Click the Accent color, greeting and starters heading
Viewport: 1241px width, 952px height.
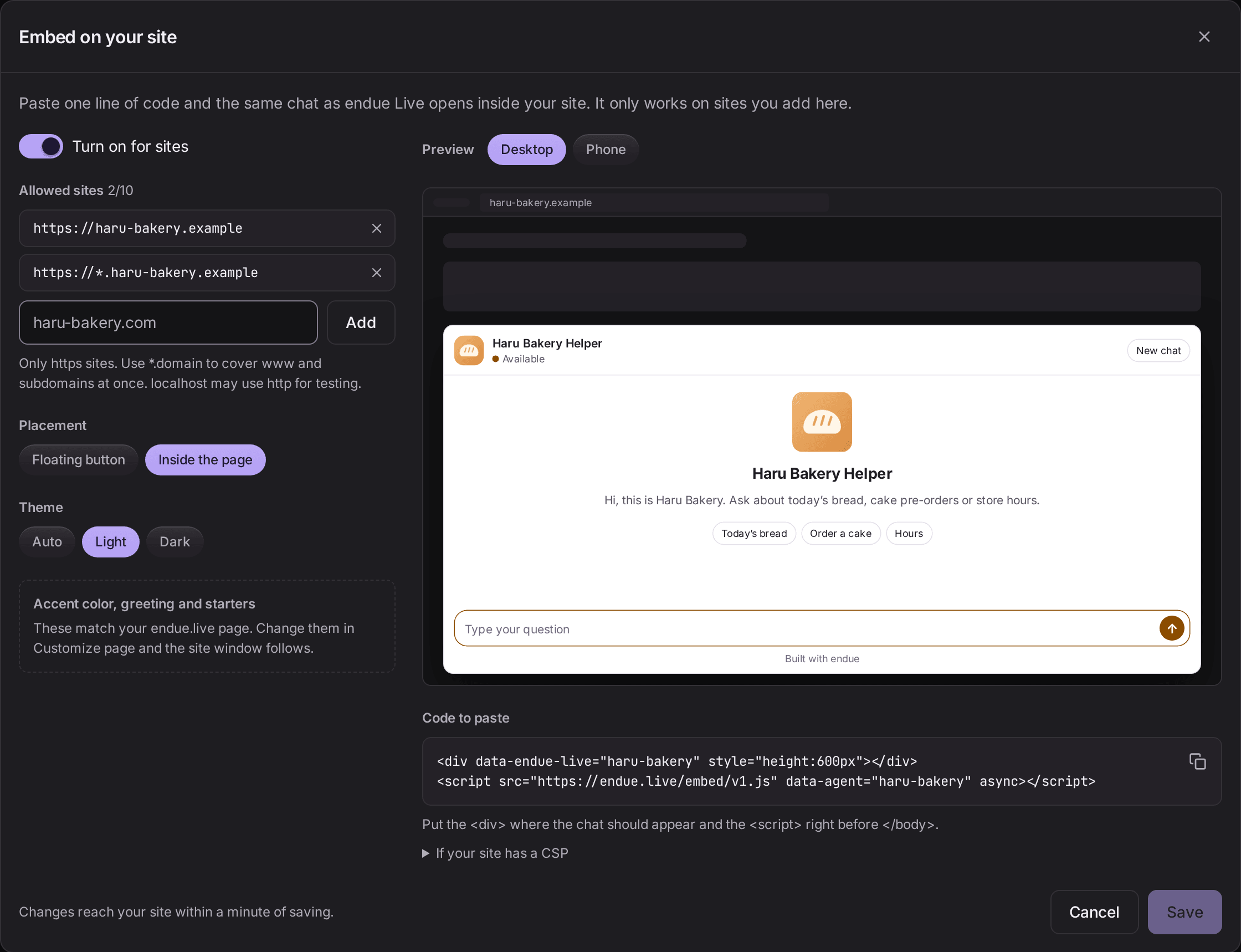pos(144,603)
